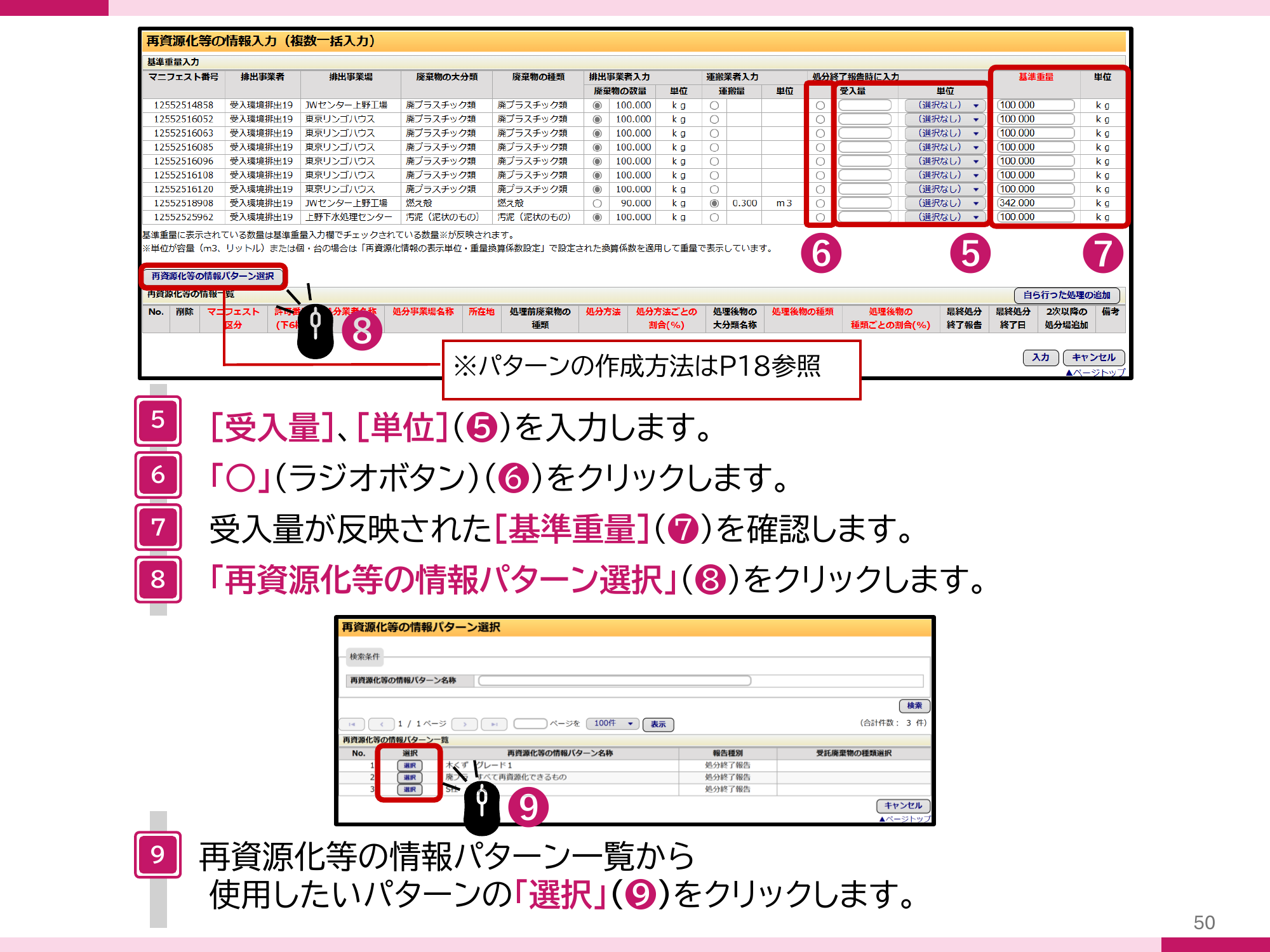Select 処分終了報告 radio for manifest 12552518908
The width and height of the screenshot is (1270, 952).
(x=820, y=203)
